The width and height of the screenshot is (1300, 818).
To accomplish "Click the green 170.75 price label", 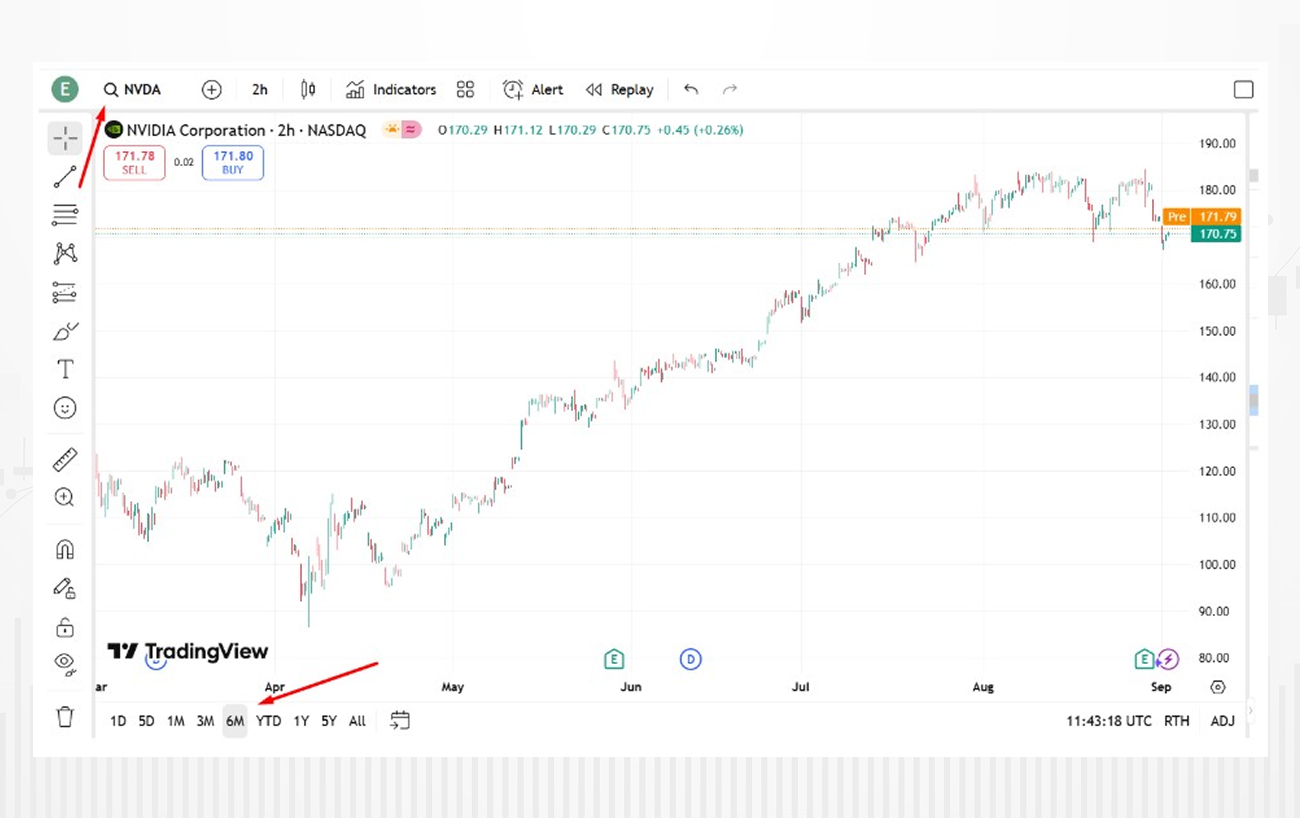I will tap(1217, 234).
